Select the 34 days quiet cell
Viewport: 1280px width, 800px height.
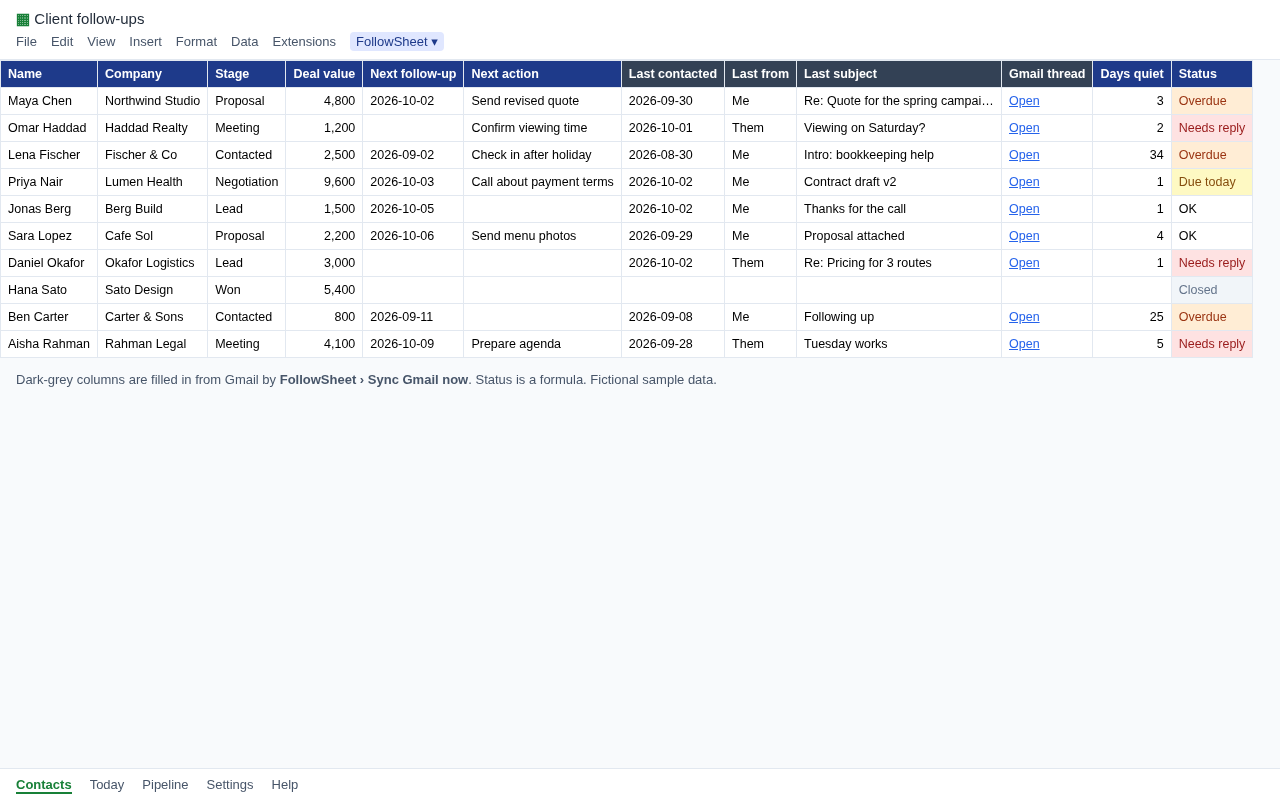click(1132, 155)
